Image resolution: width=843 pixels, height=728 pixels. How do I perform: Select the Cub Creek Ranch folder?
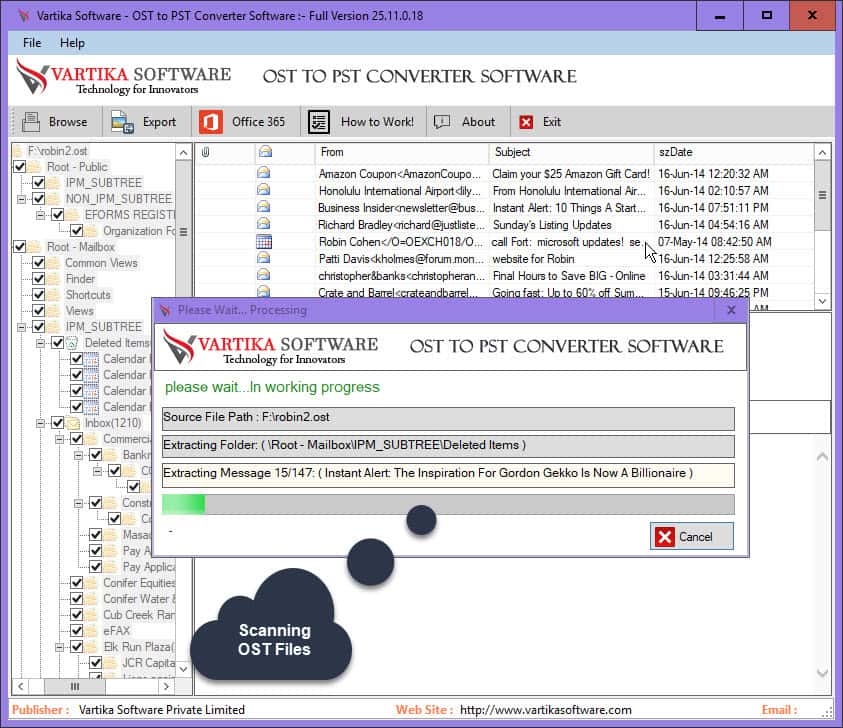[139, 615]
